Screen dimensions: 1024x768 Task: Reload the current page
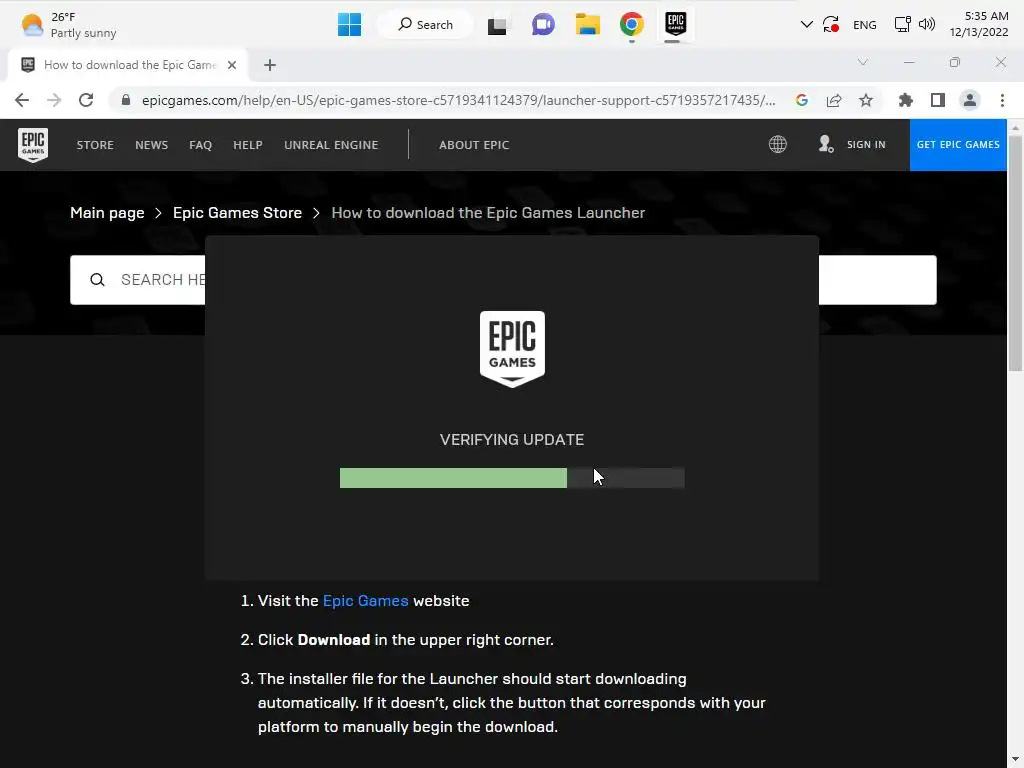[86, 100]
